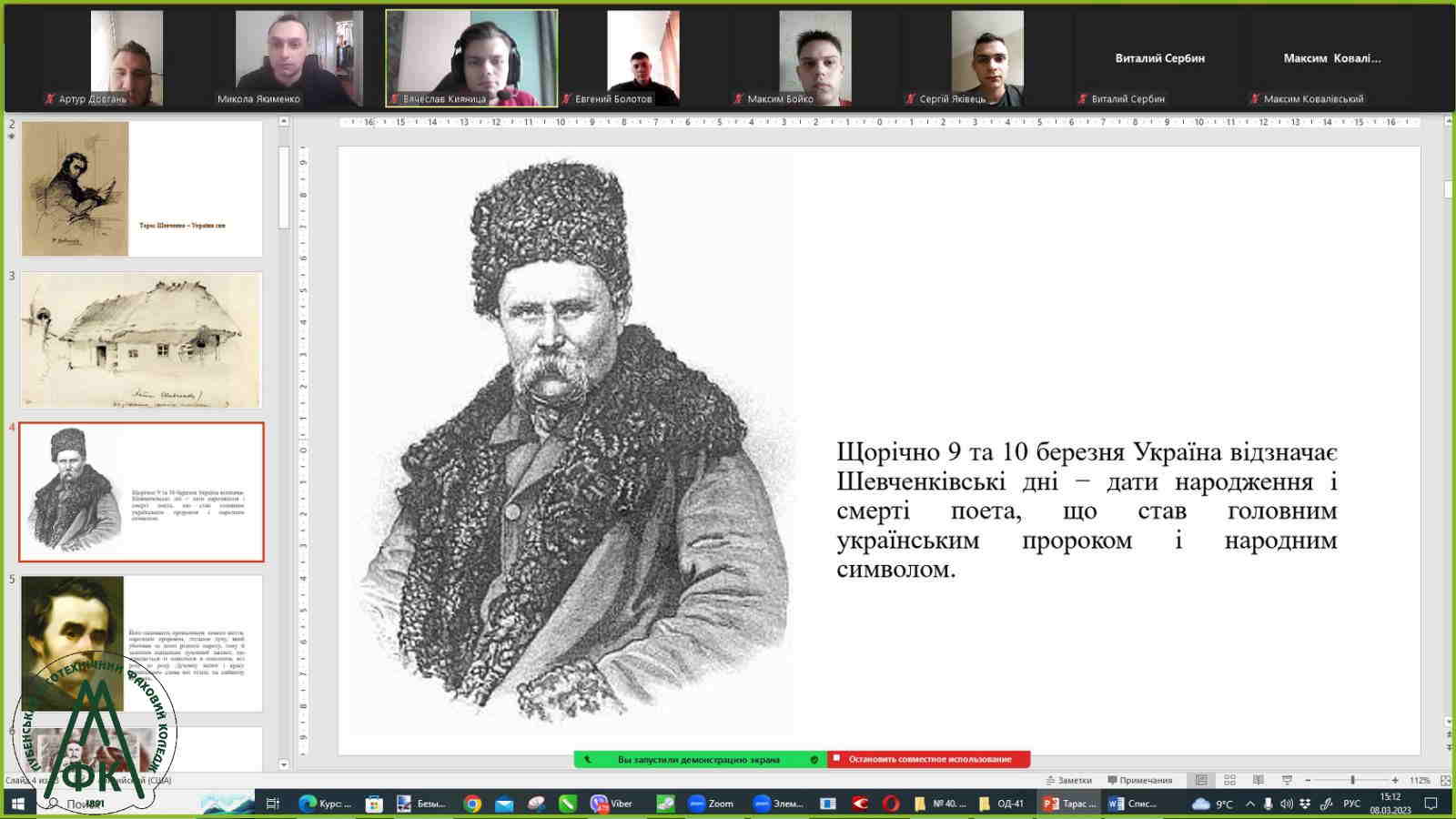The width and height of the screenshot is (1456, 819).
Task: Select Виталий Сербин's participant tile
Action: (1160, 58)
